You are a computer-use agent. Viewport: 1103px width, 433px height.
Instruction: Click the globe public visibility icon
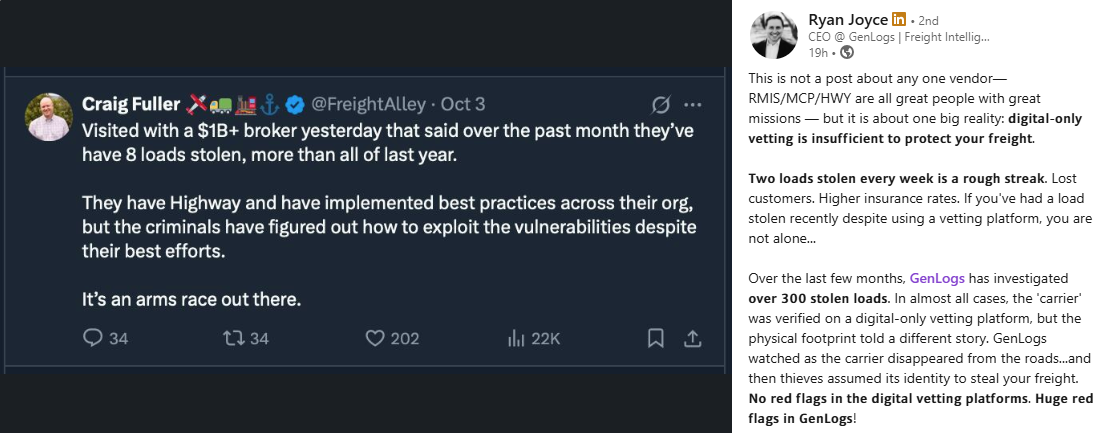[x=847, y=52]
